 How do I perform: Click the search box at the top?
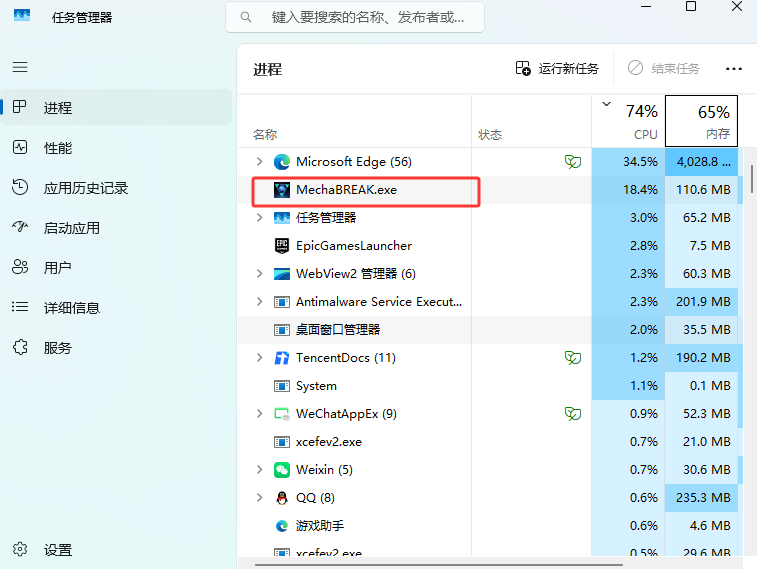(x=355, y=17)
